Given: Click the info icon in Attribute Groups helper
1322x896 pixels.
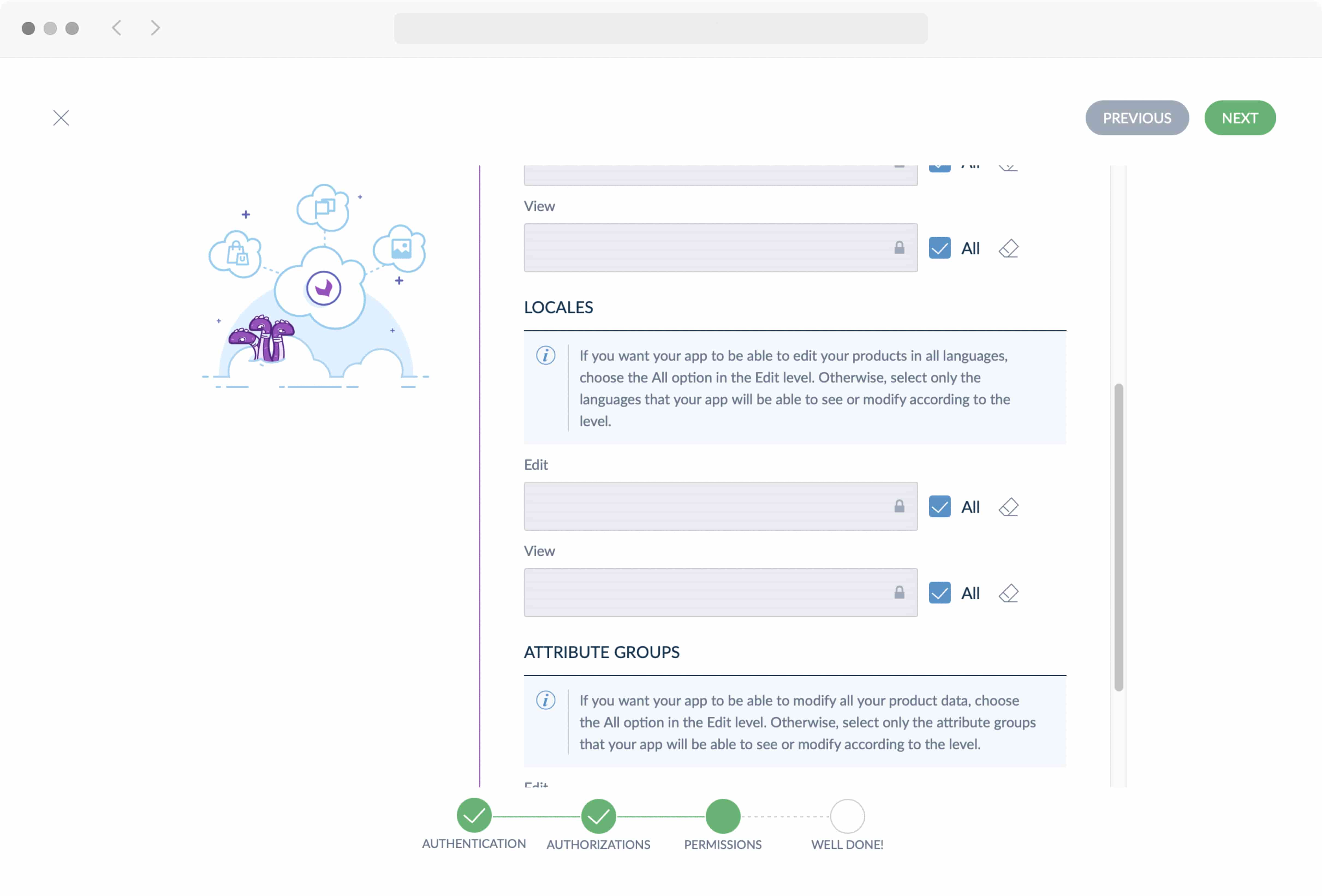Looking at the screenshot, I should click(546, 700).
